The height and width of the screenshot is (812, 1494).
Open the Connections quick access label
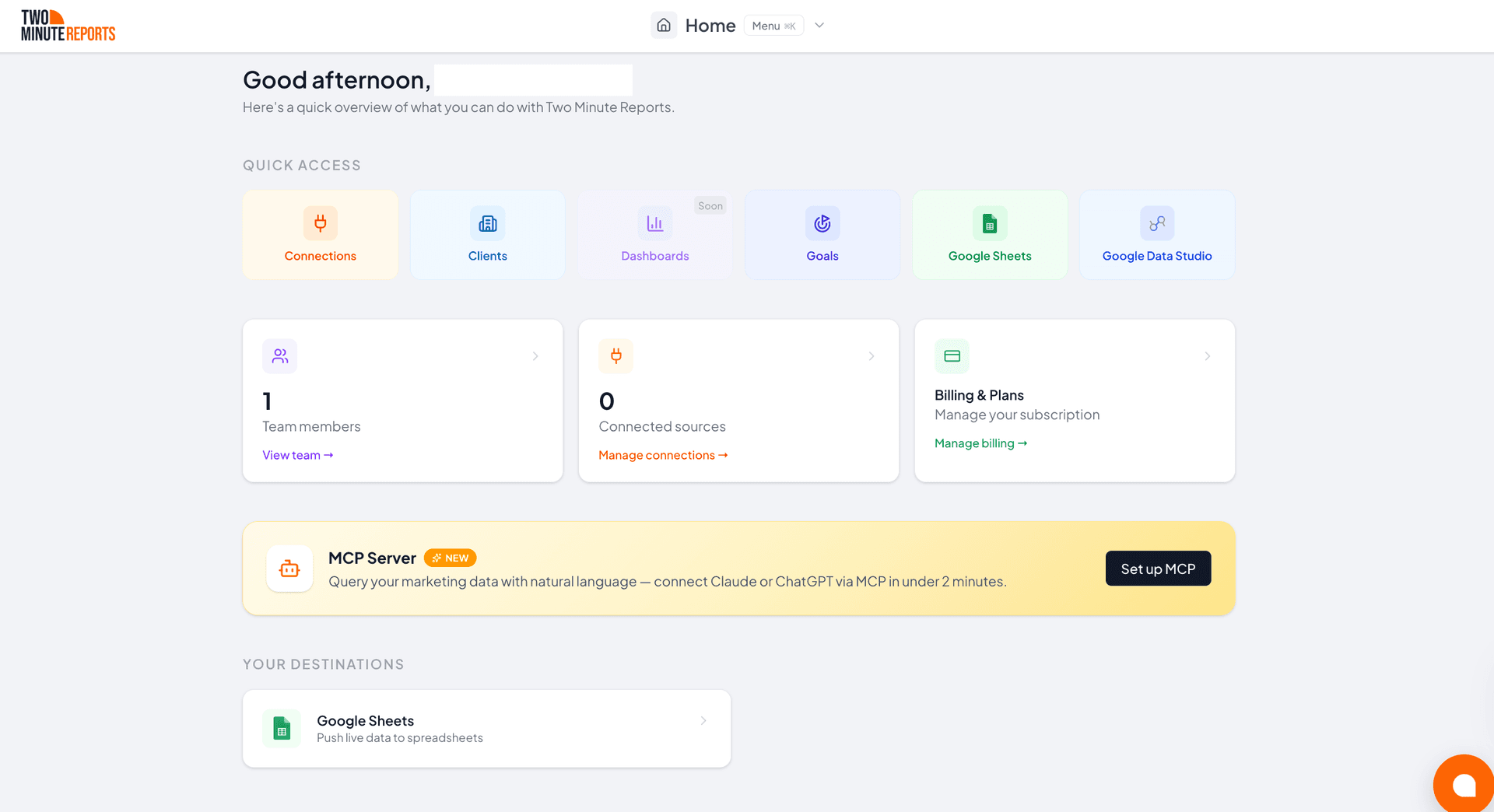321,256
